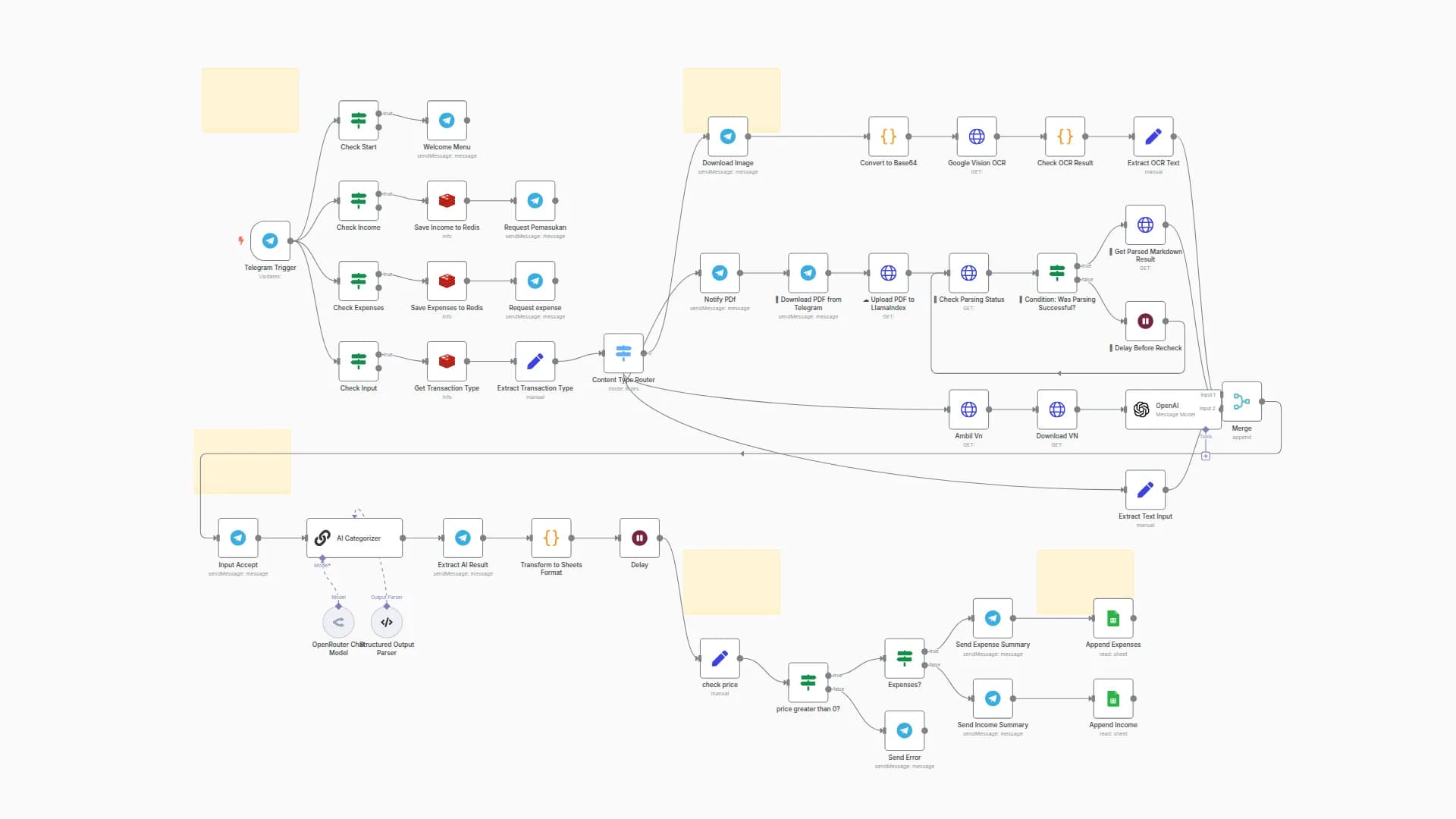The height and width of the screenshot is (819, 1456).
Task: Select the Telegram Trigger node
Action: [270, 241]
